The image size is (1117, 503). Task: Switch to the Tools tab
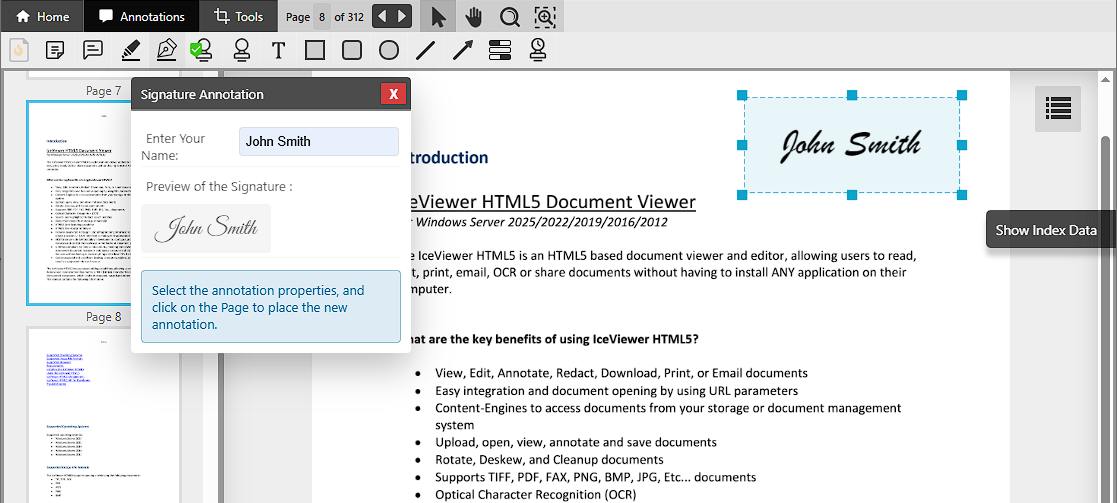[238, 16]
